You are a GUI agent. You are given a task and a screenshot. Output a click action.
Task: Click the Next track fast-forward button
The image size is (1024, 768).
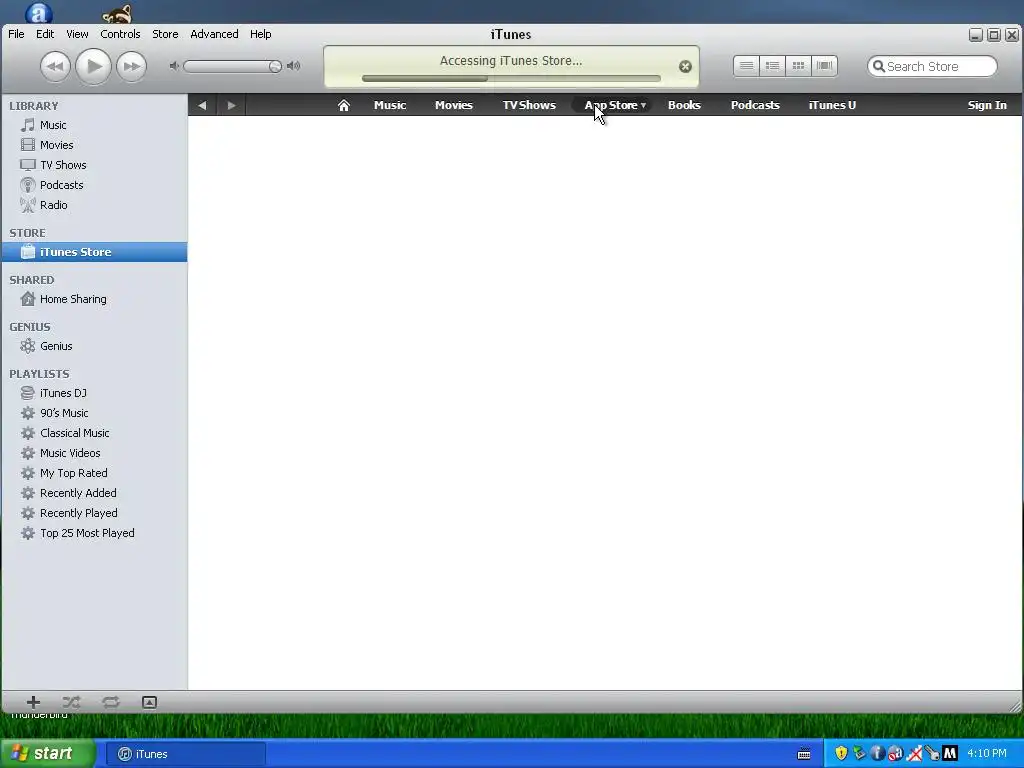tap(131, 66)
